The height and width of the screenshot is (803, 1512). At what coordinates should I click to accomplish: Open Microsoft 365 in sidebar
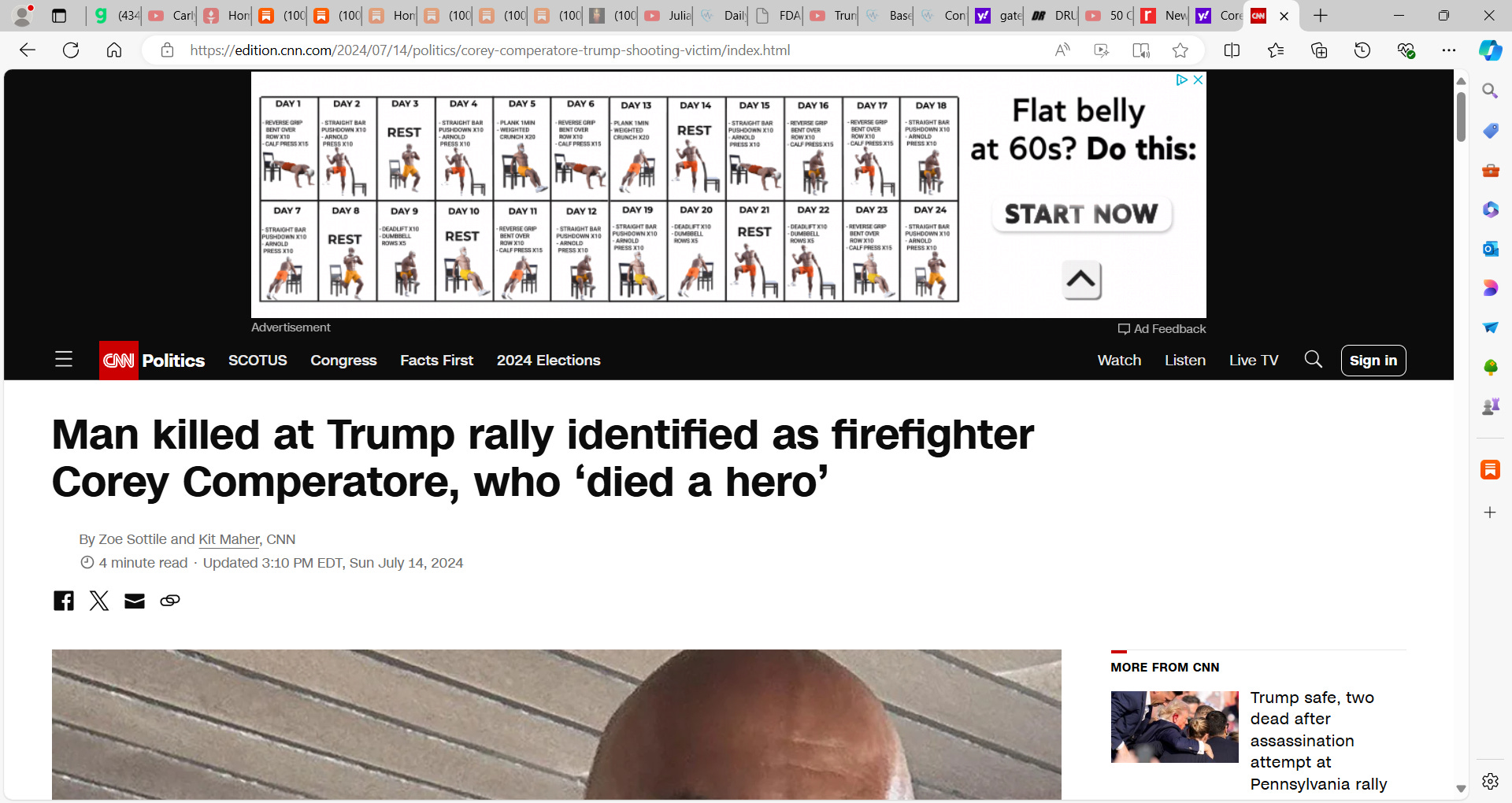point(1490,209)
